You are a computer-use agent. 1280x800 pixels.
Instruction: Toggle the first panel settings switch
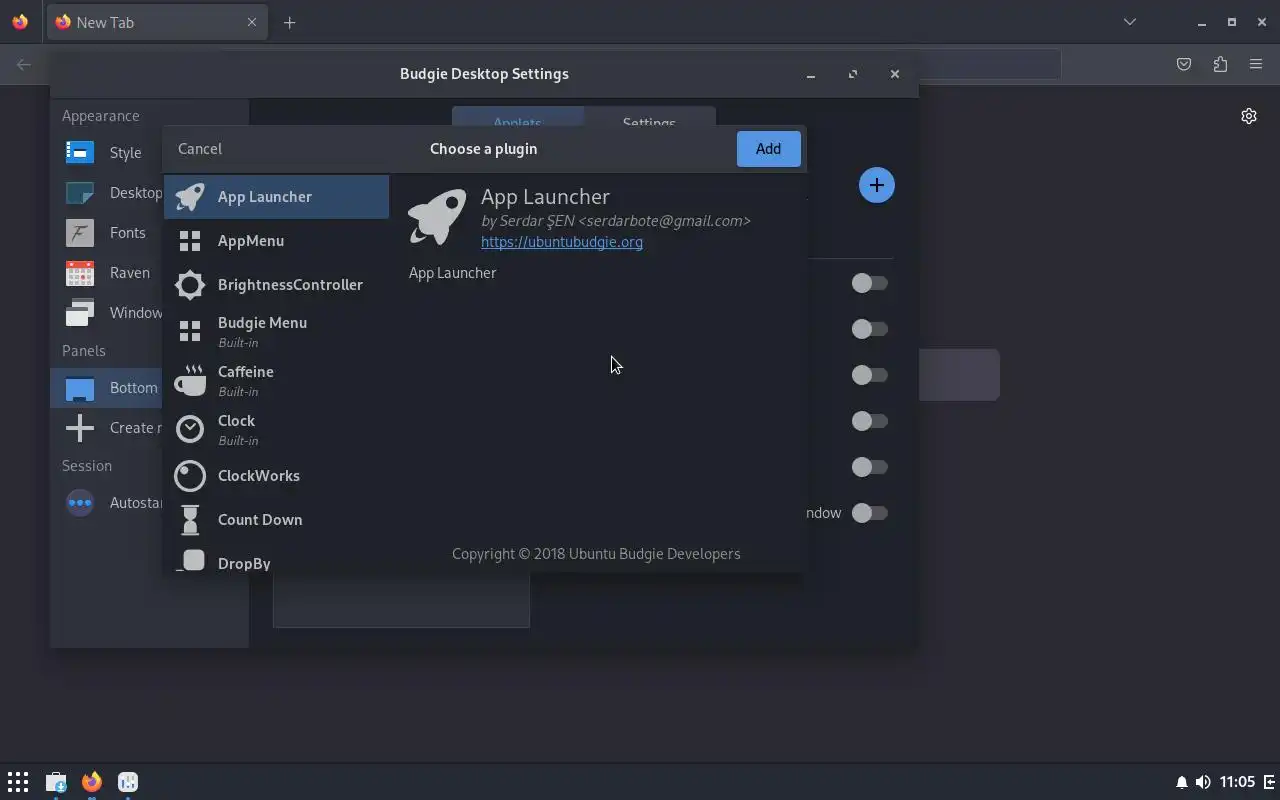pyautogui.click(x=869, y=283)
